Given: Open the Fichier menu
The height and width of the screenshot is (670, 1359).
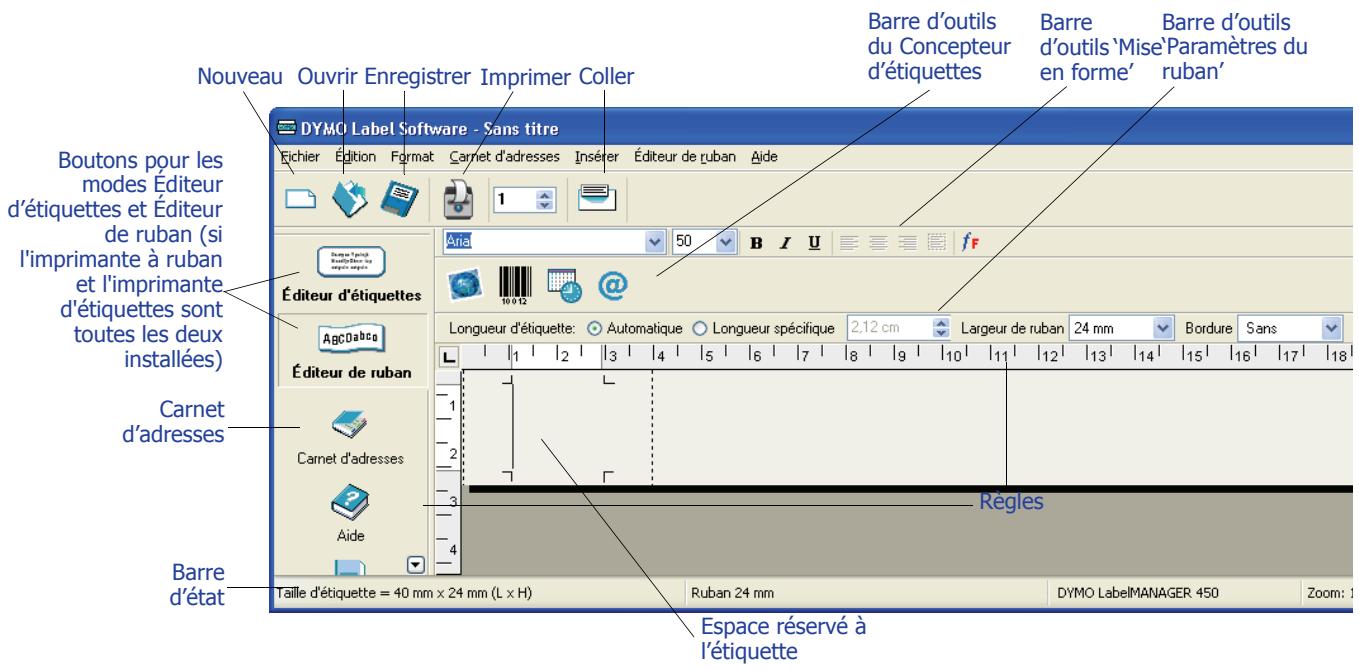Looking at the screenshot, I should (299, 156).
